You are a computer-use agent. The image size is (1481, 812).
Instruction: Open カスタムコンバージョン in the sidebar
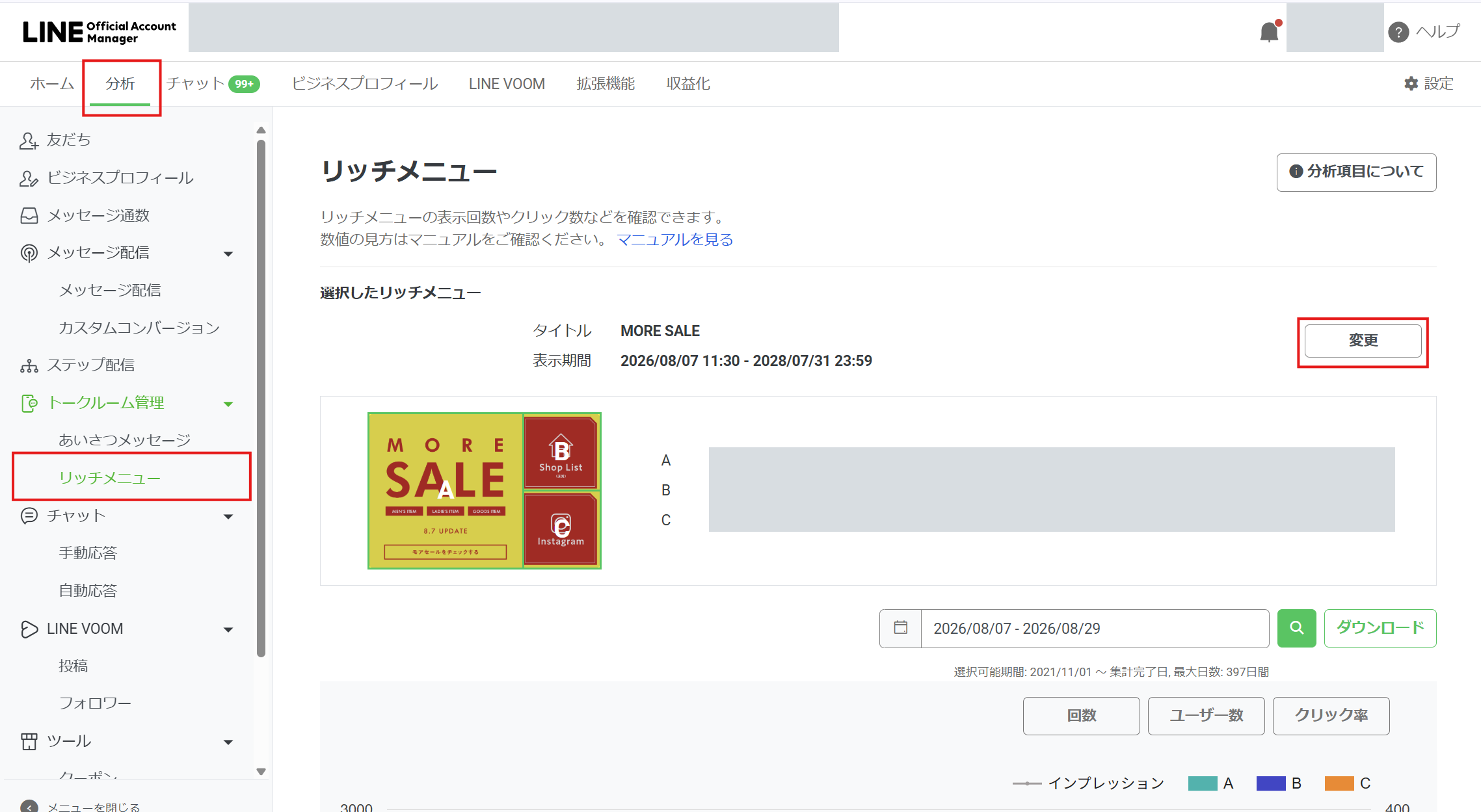click(139, 328)
